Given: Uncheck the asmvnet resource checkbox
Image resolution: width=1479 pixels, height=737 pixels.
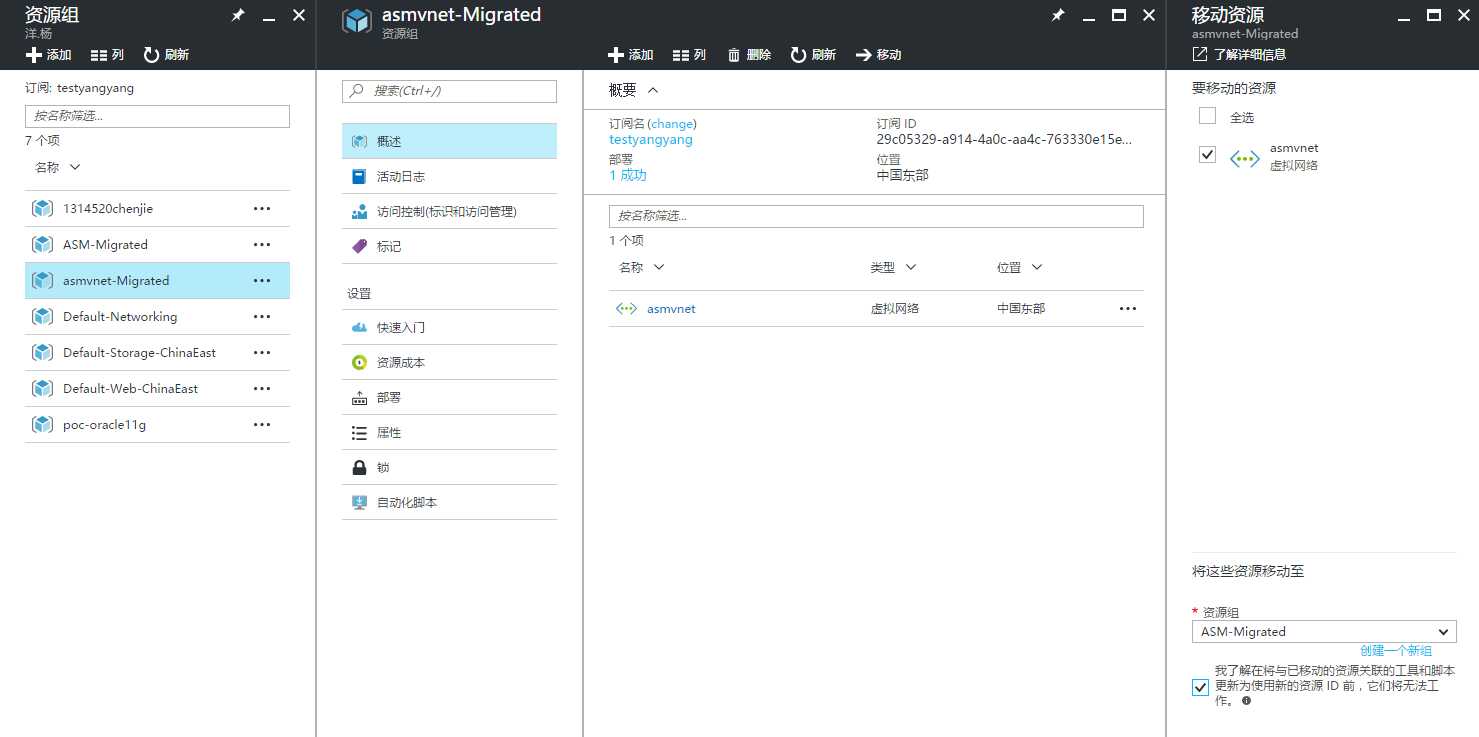Looking at the screenshot, I should (1207, 155).
